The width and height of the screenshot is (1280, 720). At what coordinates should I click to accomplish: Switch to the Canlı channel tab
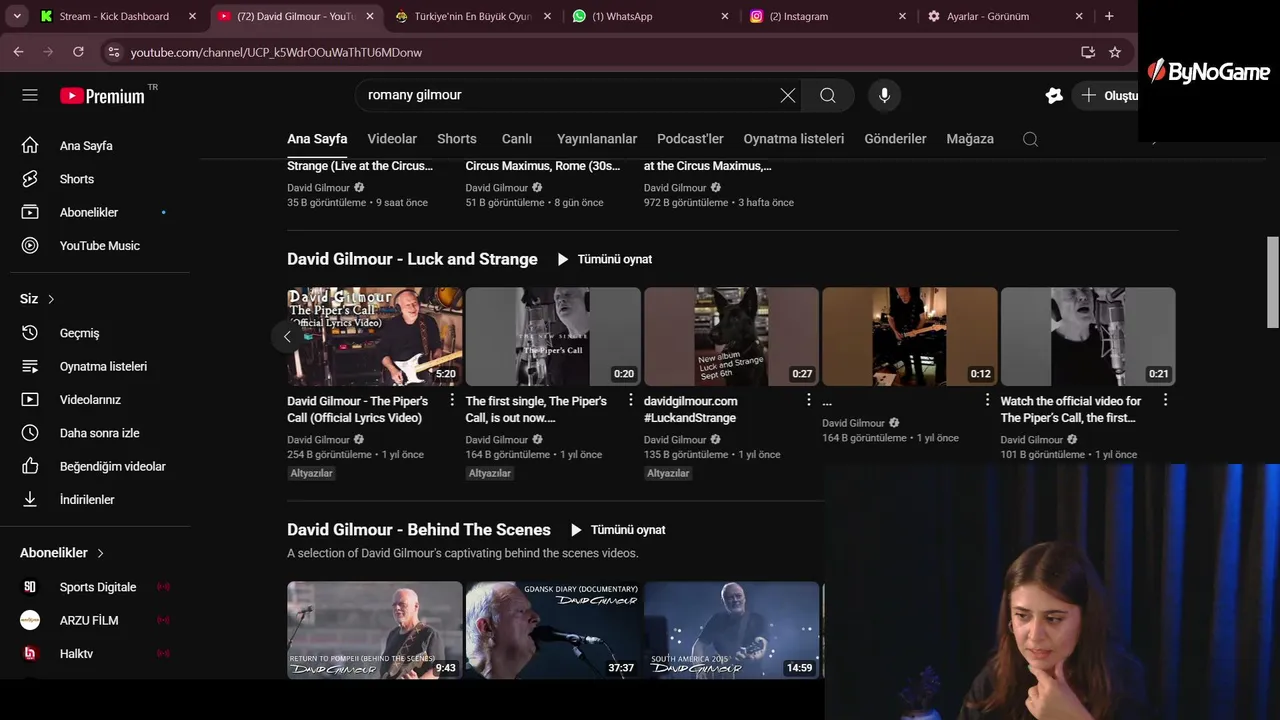517,139
